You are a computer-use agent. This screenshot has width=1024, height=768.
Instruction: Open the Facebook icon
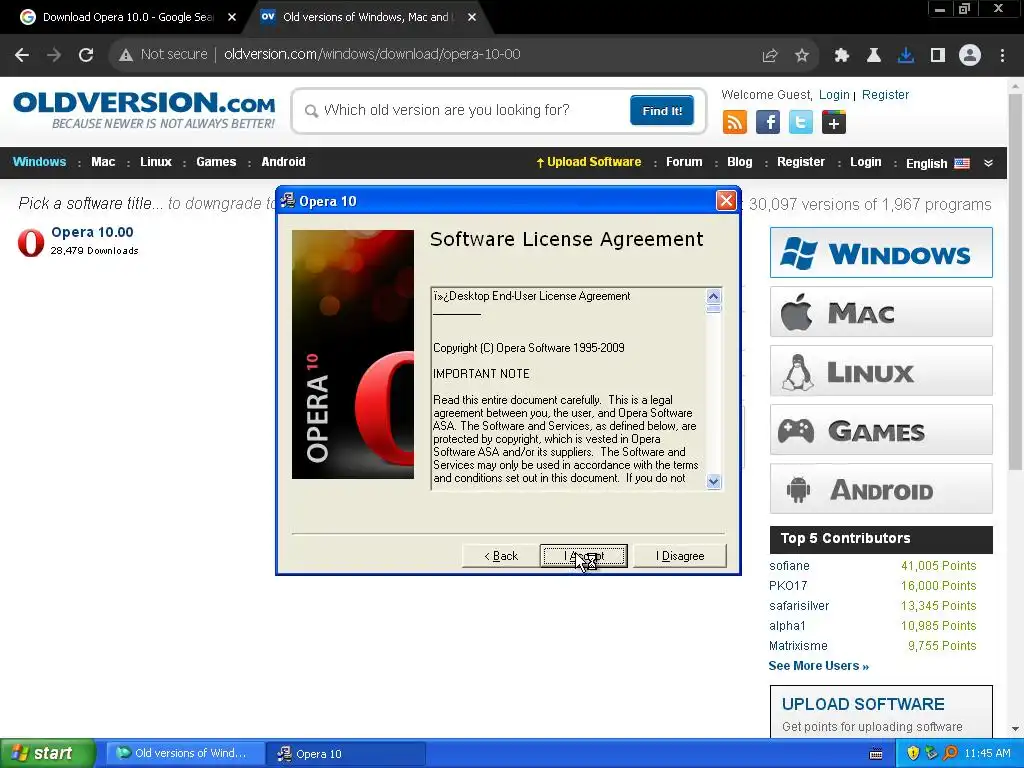pyautogui.click(x=768, y=122)
